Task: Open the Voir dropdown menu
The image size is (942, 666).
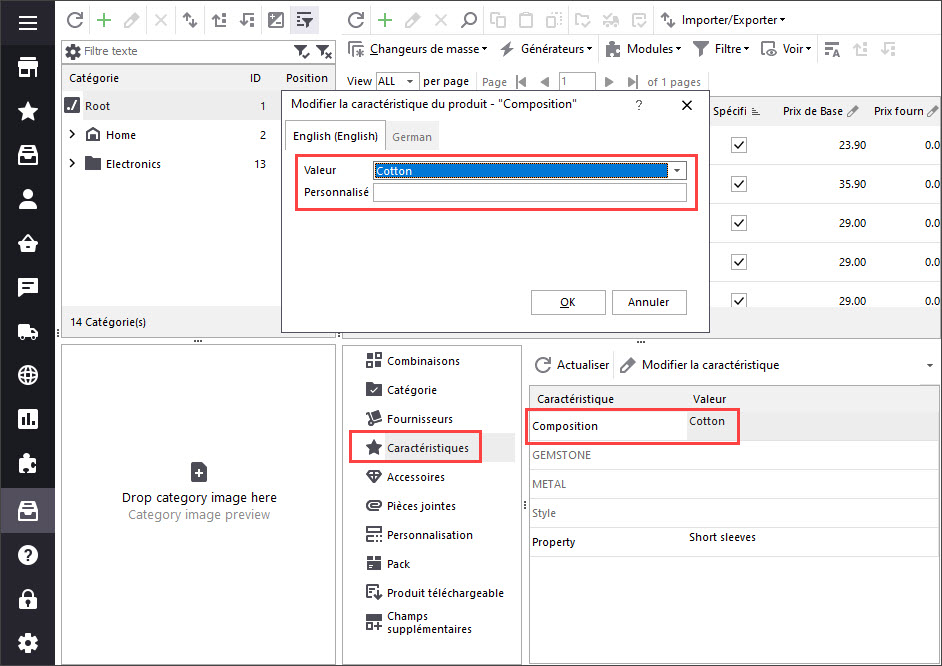Action: pos(786,49)
